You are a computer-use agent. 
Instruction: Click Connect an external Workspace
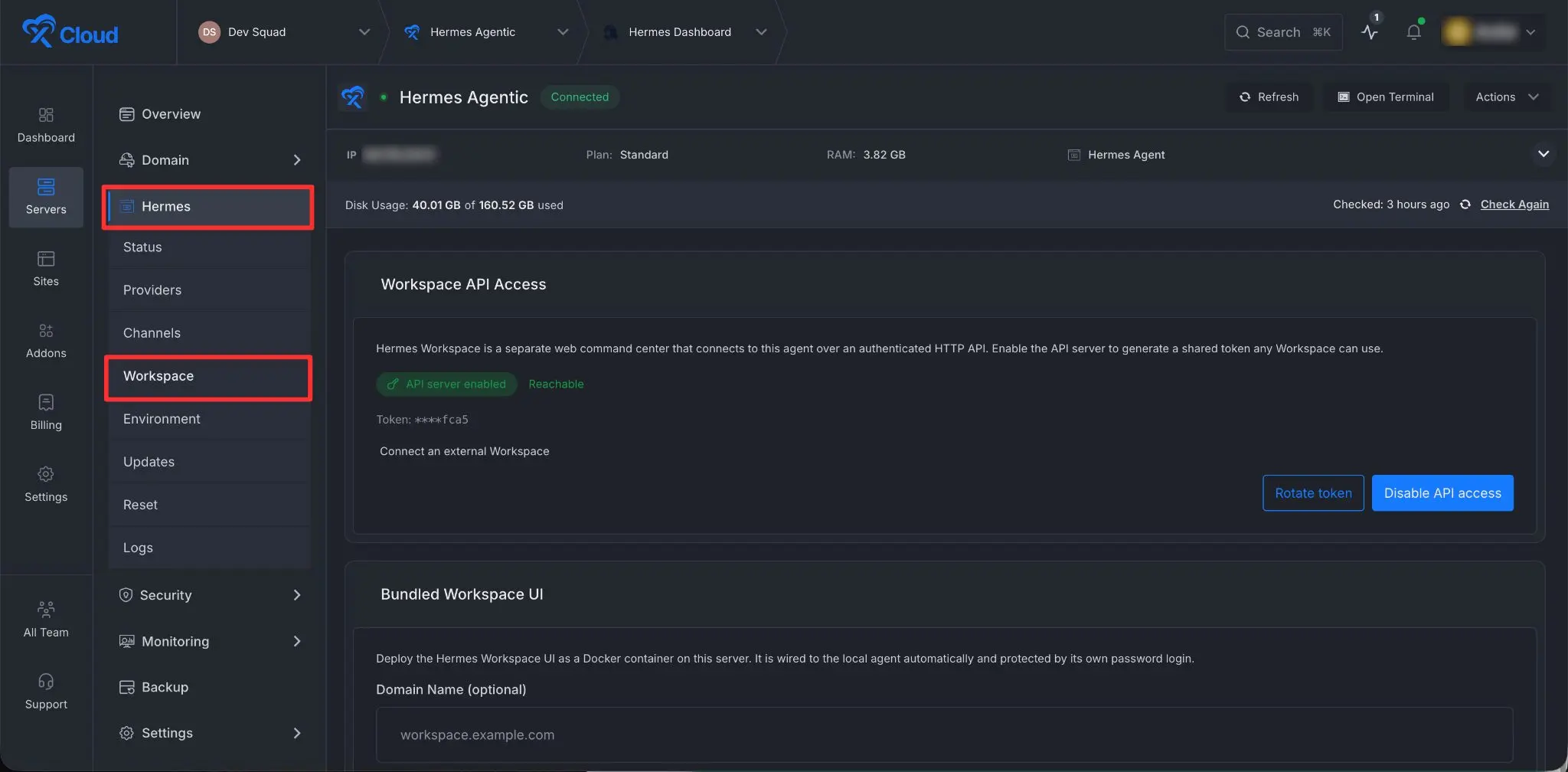point(464,451)
